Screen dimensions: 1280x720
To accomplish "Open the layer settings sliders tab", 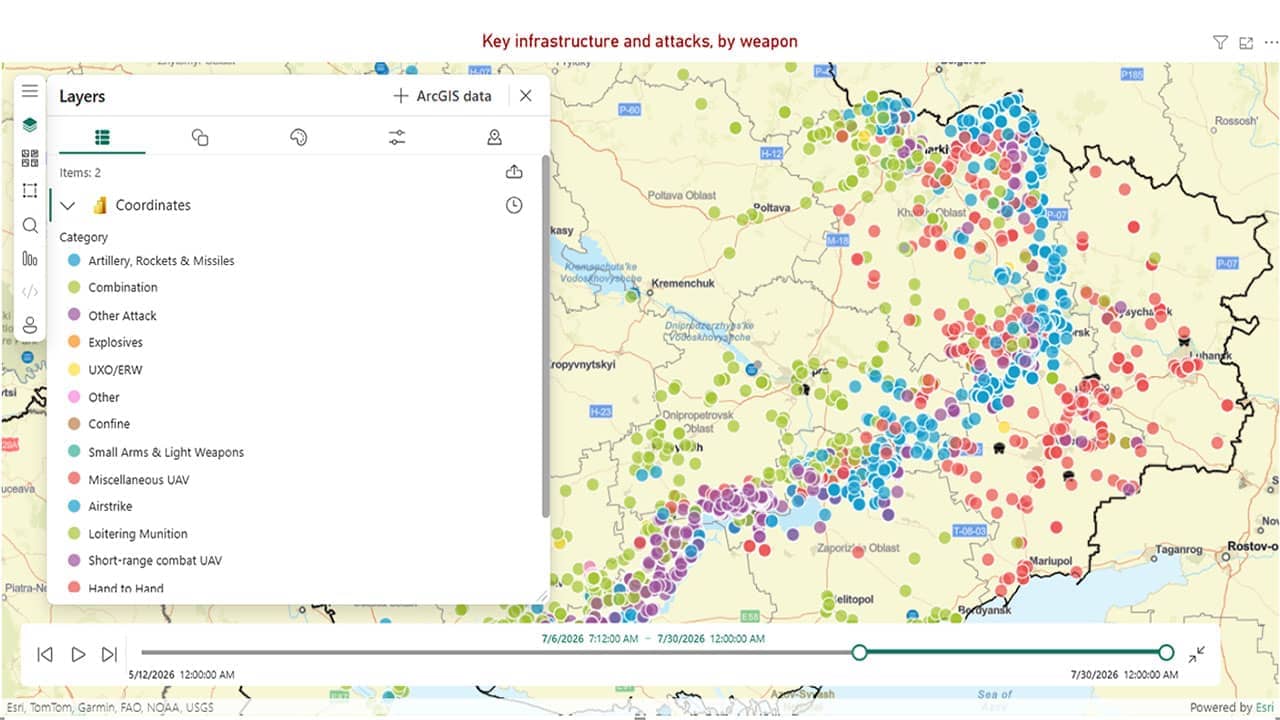I will (397, 137).
